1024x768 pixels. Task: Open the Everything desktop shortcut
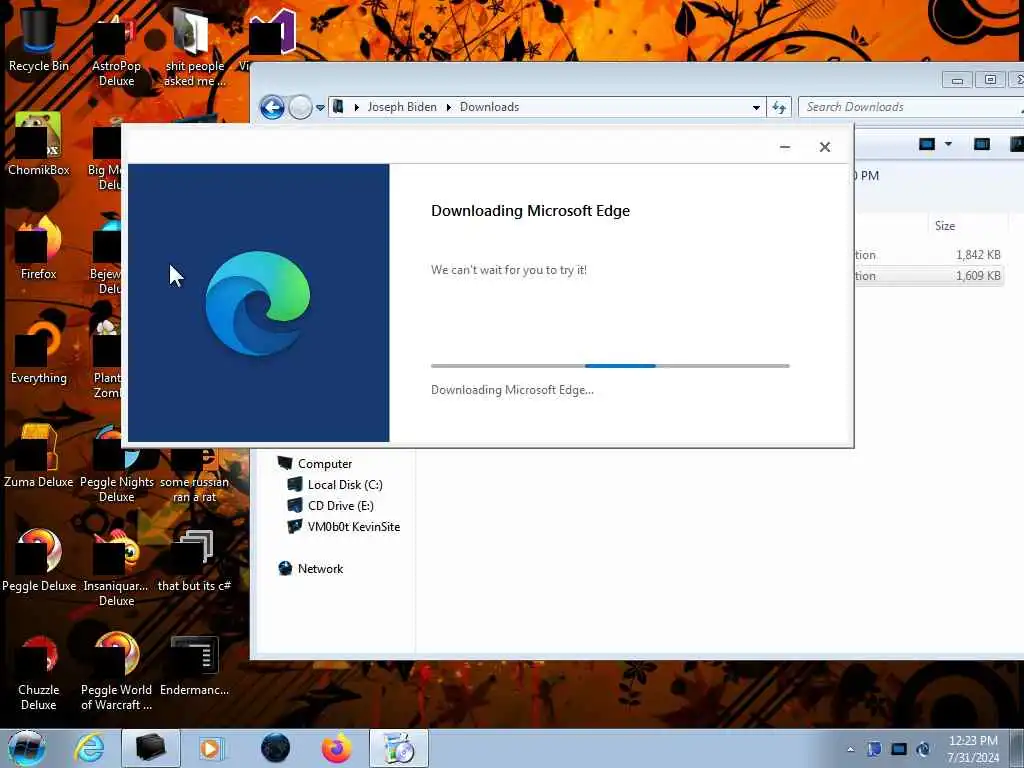[39, 353]
